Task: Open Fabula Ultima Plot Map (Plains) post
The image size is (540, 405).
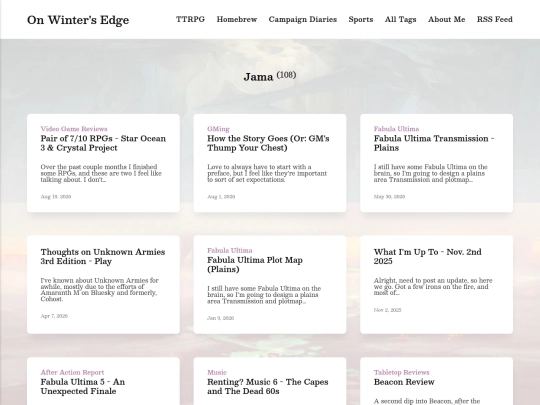Action: point(255,264)
